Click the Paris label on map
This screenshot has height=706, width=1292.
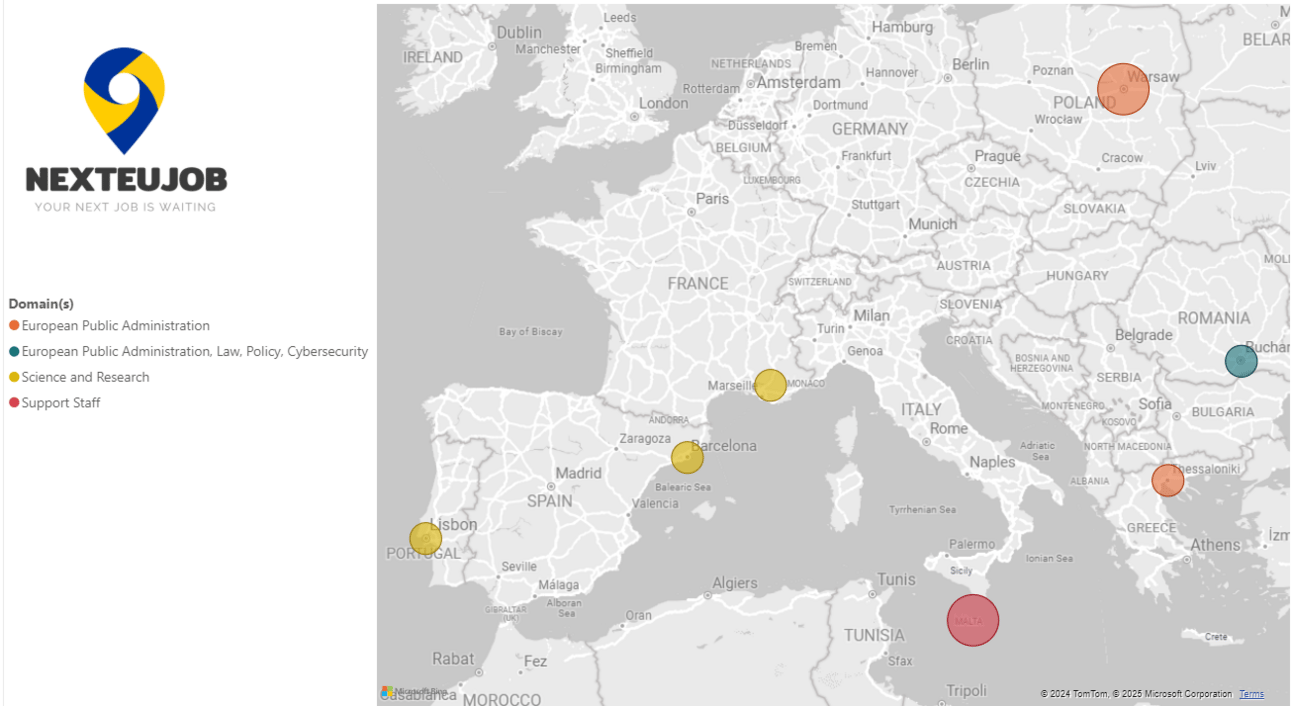coord(712,199)
